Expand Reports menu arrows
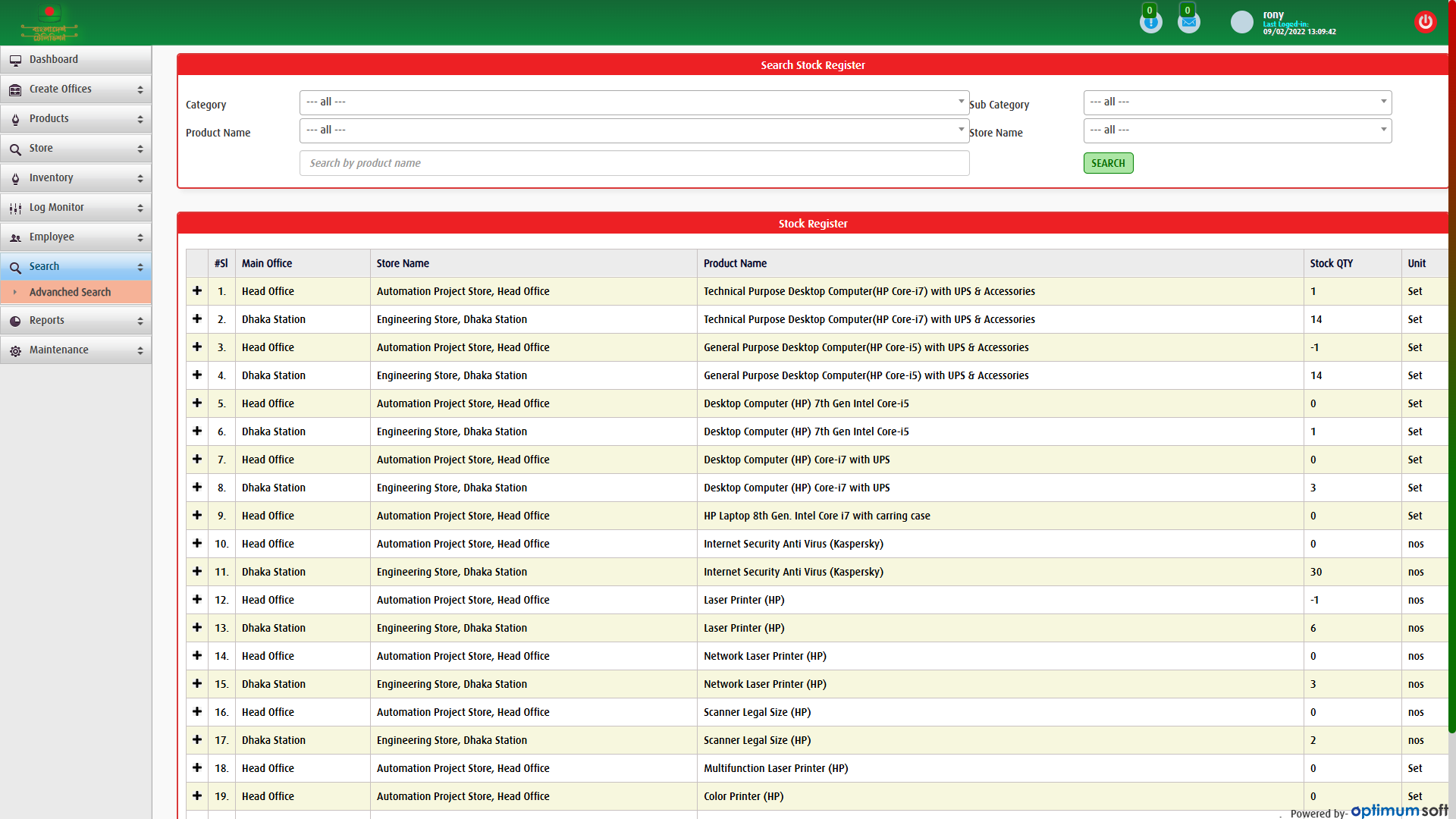Viewport: 1456px width, 819px height. tap(140, 321)
